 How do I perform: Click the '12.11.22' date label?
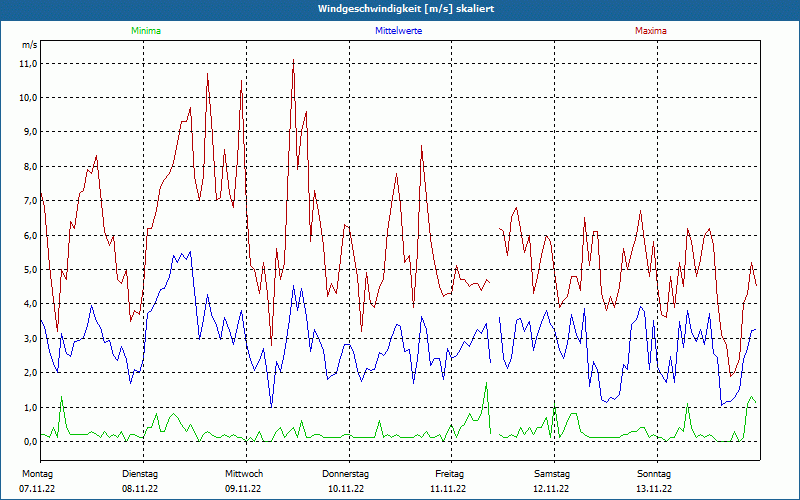551,489
